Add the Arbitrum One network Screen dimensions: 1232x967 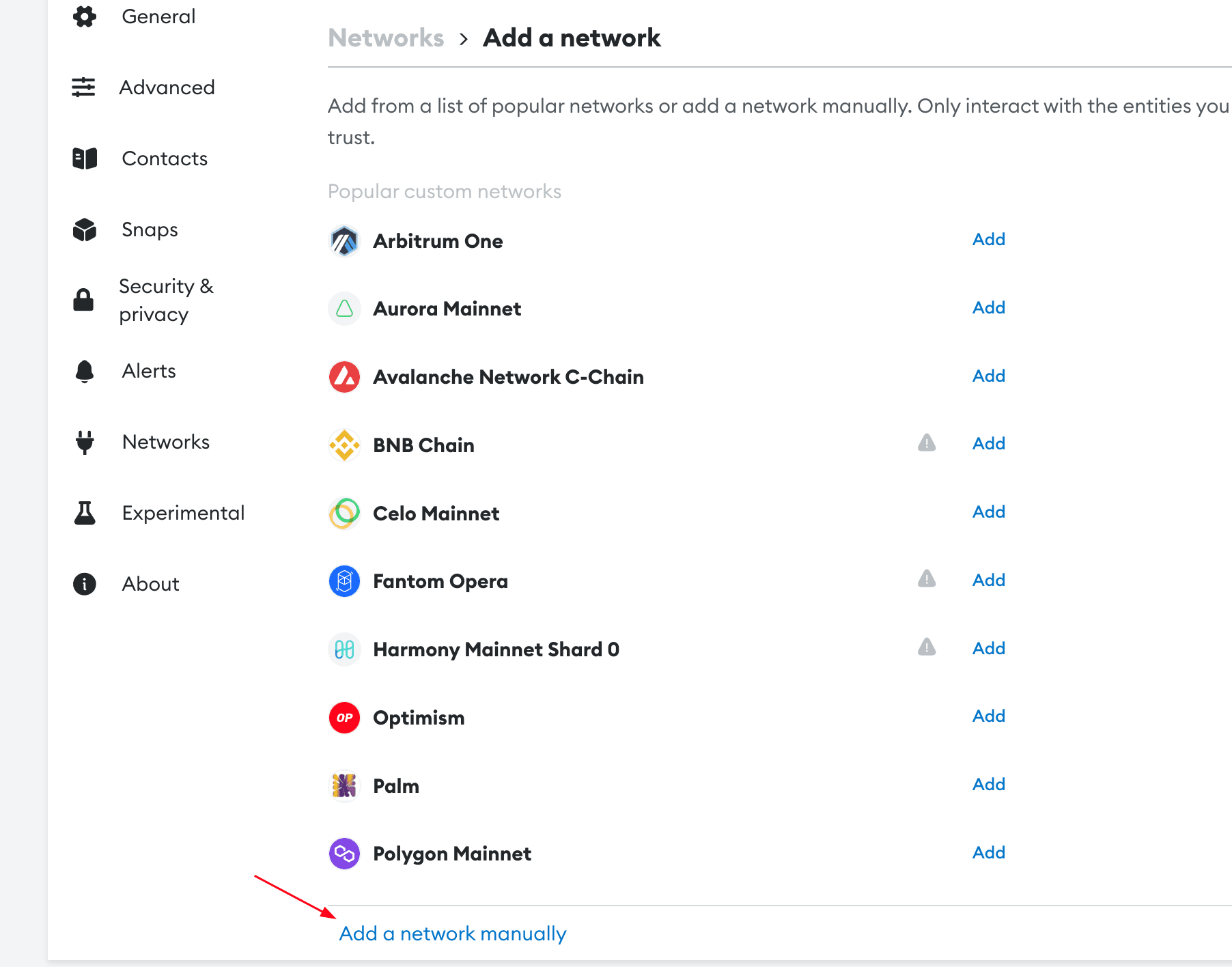(988, 239)
